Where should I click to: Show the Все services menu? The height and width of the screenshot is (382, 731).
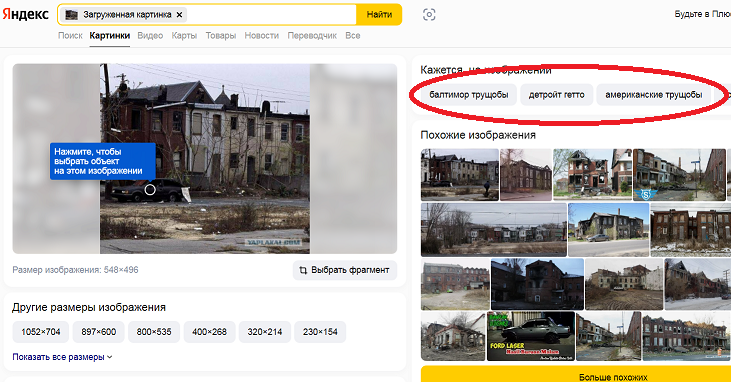pyautogui.click(x=352, y=35)
